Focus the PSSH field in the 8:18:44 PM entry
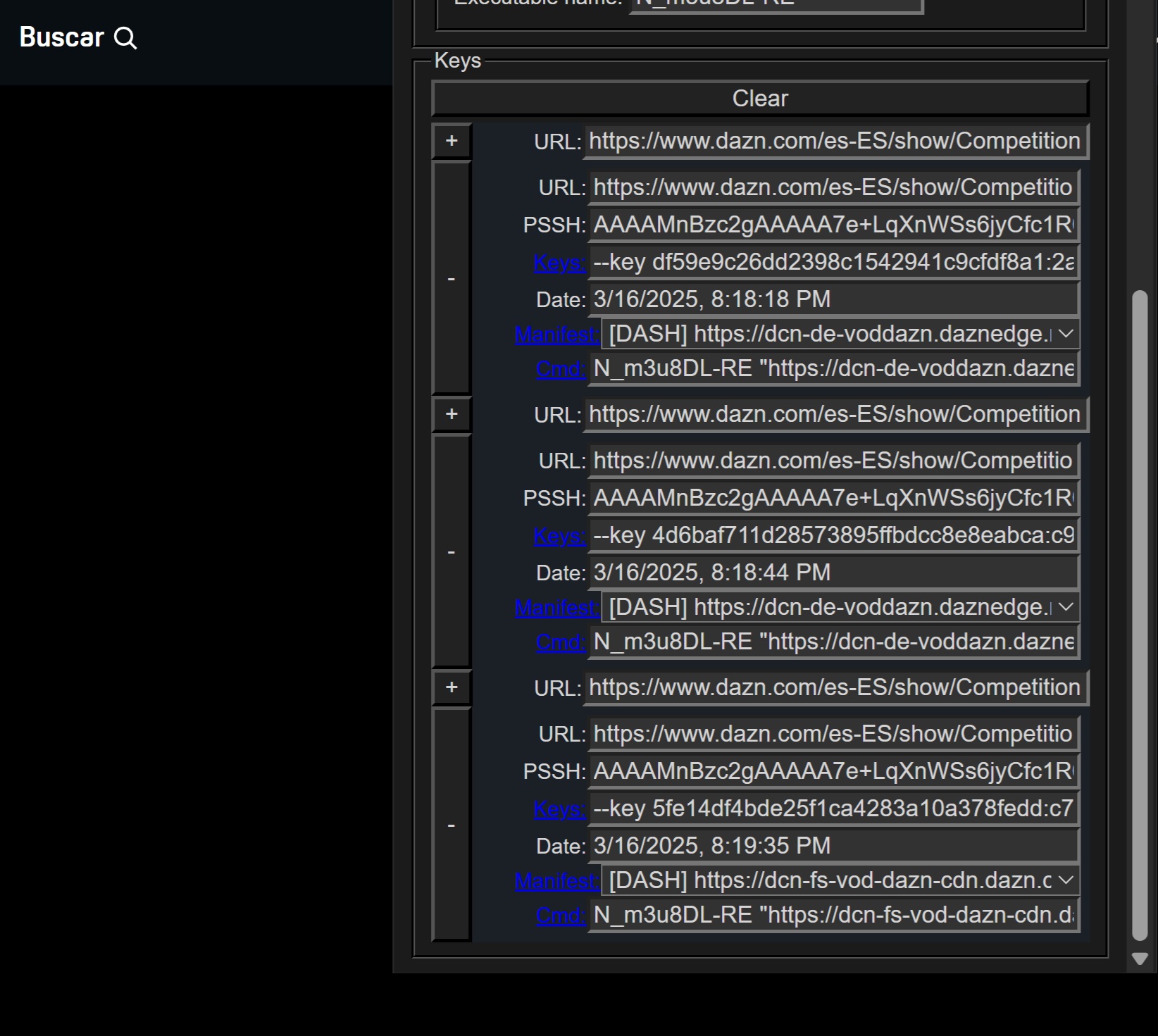This screenshot has width=1158, height=1036. coord(834,498)
